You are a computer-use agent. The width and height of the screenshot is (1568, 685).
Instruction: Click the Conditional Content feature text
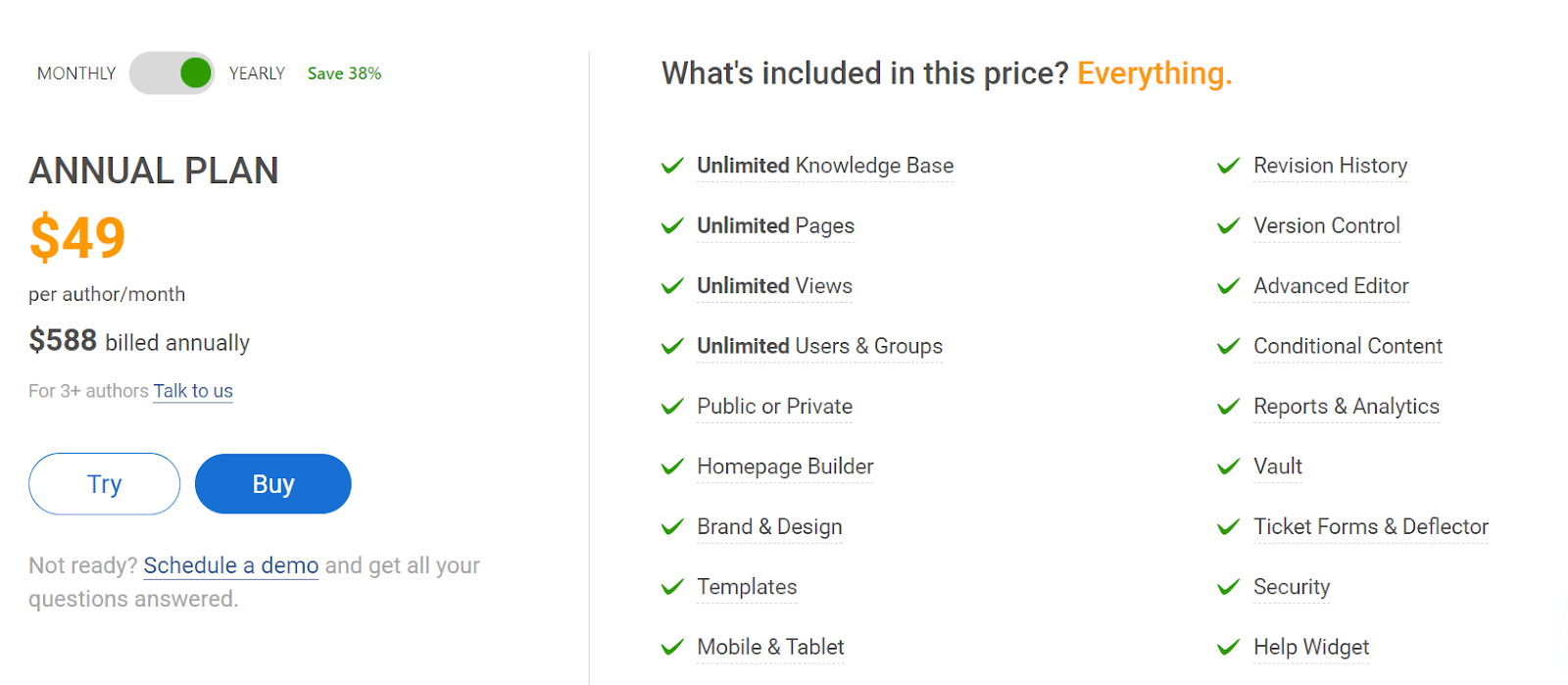[x=1347, y=346]
